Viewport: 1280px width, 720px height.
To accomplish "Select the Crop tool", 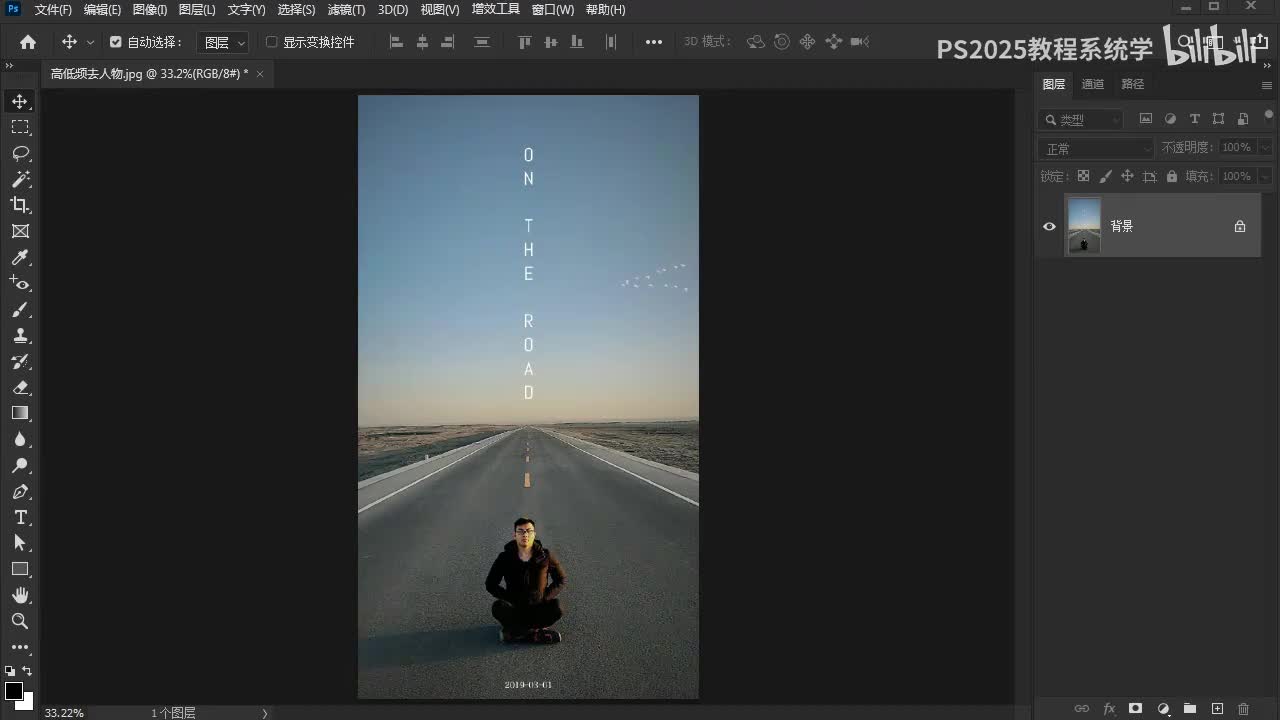I will [20, 205].
